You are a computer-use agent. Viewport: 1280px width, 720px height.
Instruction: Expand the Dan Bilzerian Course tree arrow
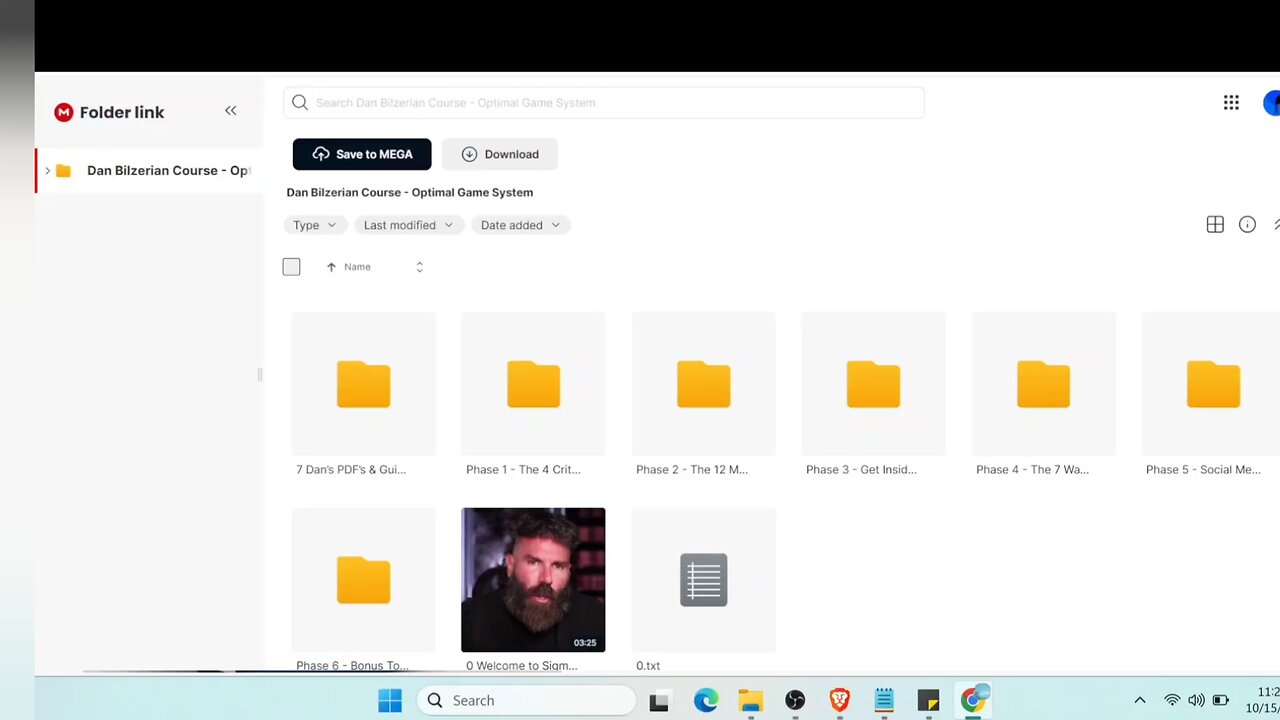pos(47,171)
